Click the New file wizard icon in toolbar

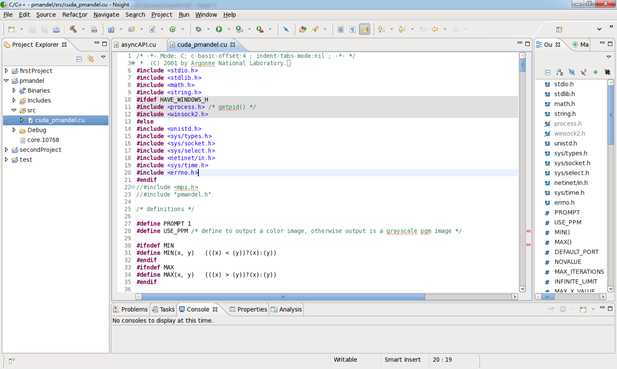point(11,29)
